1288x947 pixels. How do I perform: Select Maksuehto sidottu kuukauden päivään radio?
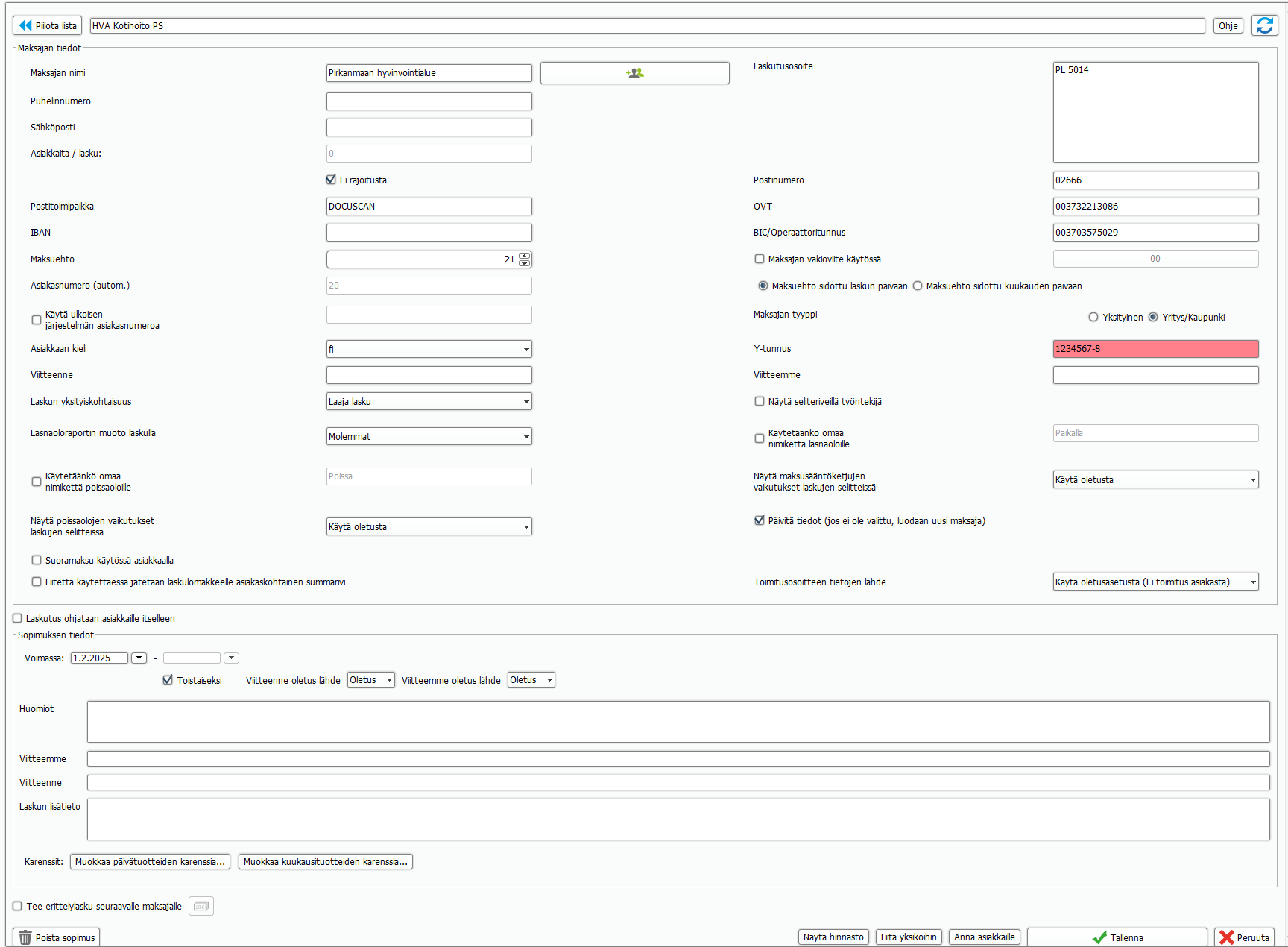coord(918,286)
